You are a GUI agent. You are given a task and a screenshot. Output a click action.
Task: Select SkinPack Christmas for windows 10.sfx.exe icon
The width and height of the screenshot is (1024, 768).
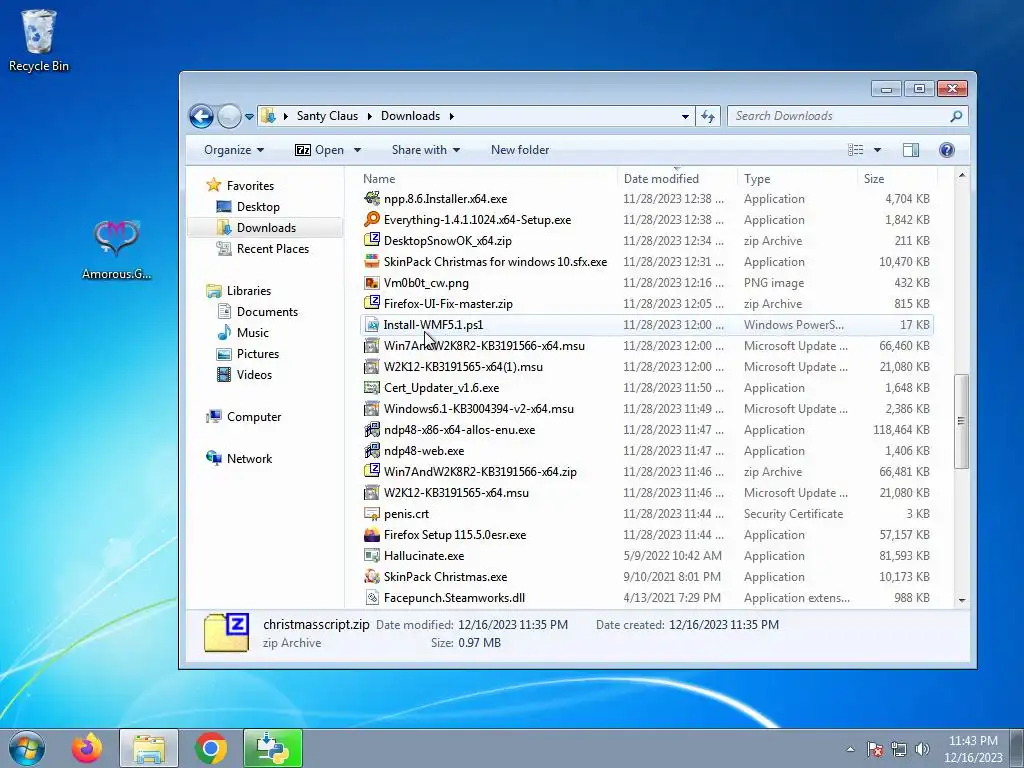(x=372, y=261)
